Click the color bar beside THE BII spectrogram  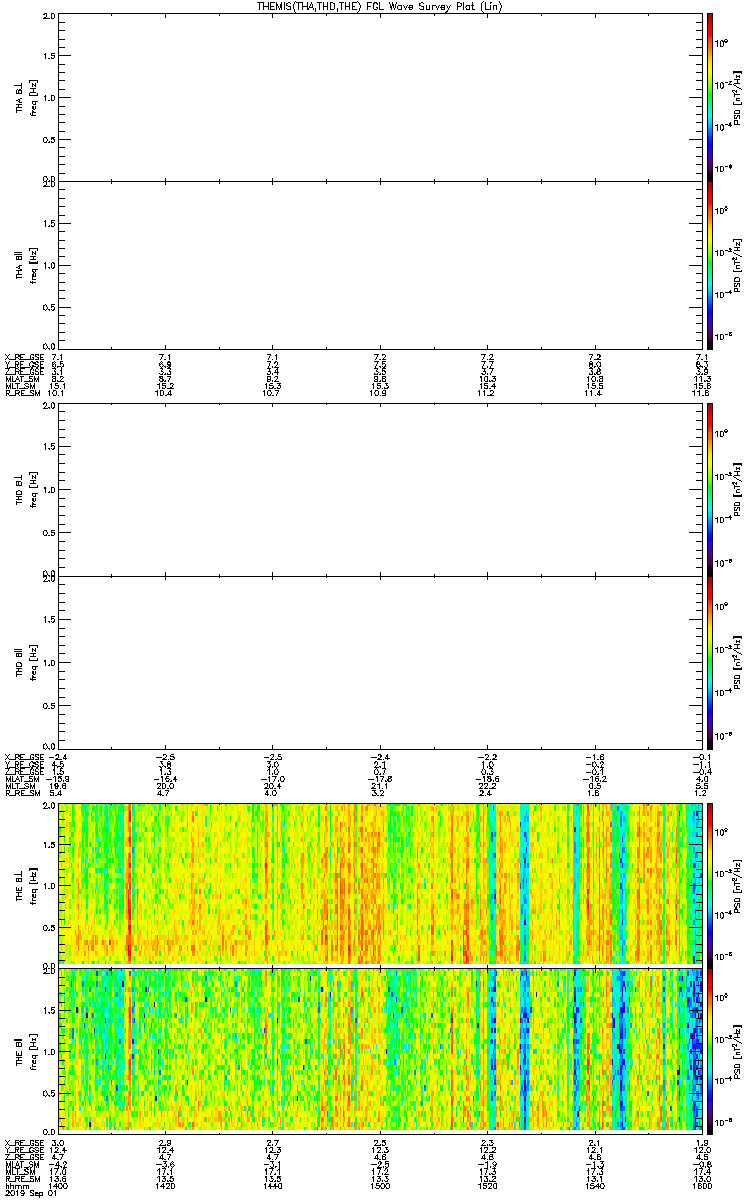point(710,1049)
